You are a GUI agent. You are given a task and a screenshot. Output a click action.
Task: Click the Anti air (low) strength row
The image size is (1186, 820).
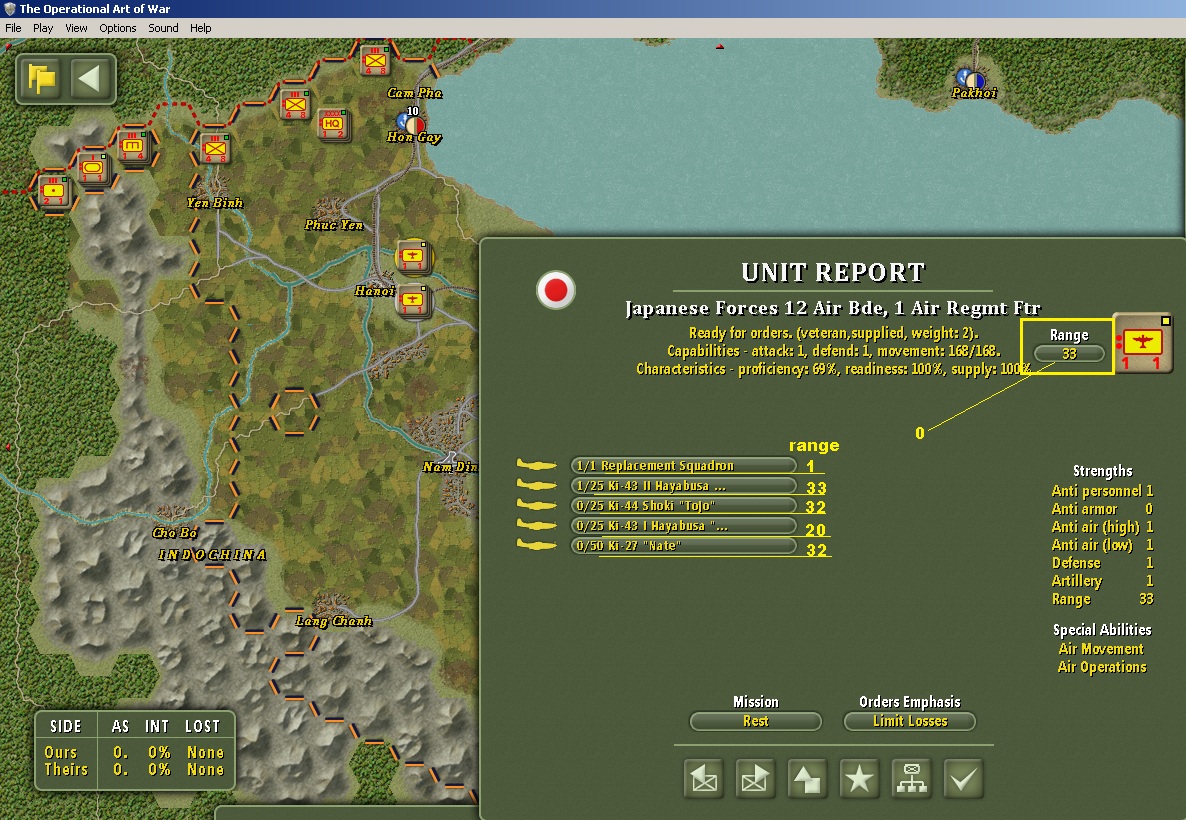[1102, 545]
